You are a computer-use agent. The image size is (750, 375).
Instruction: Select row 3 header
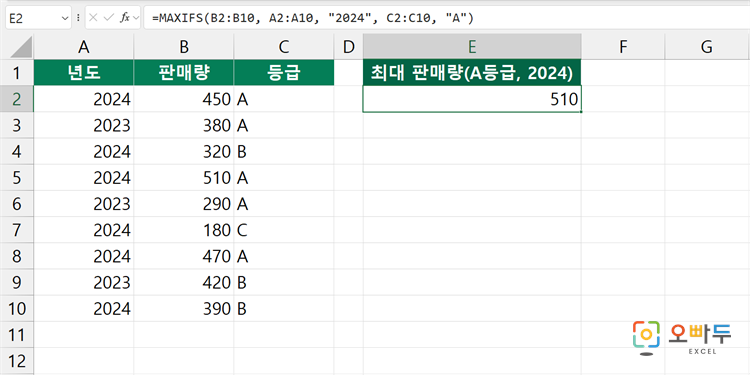coord(17,125)
